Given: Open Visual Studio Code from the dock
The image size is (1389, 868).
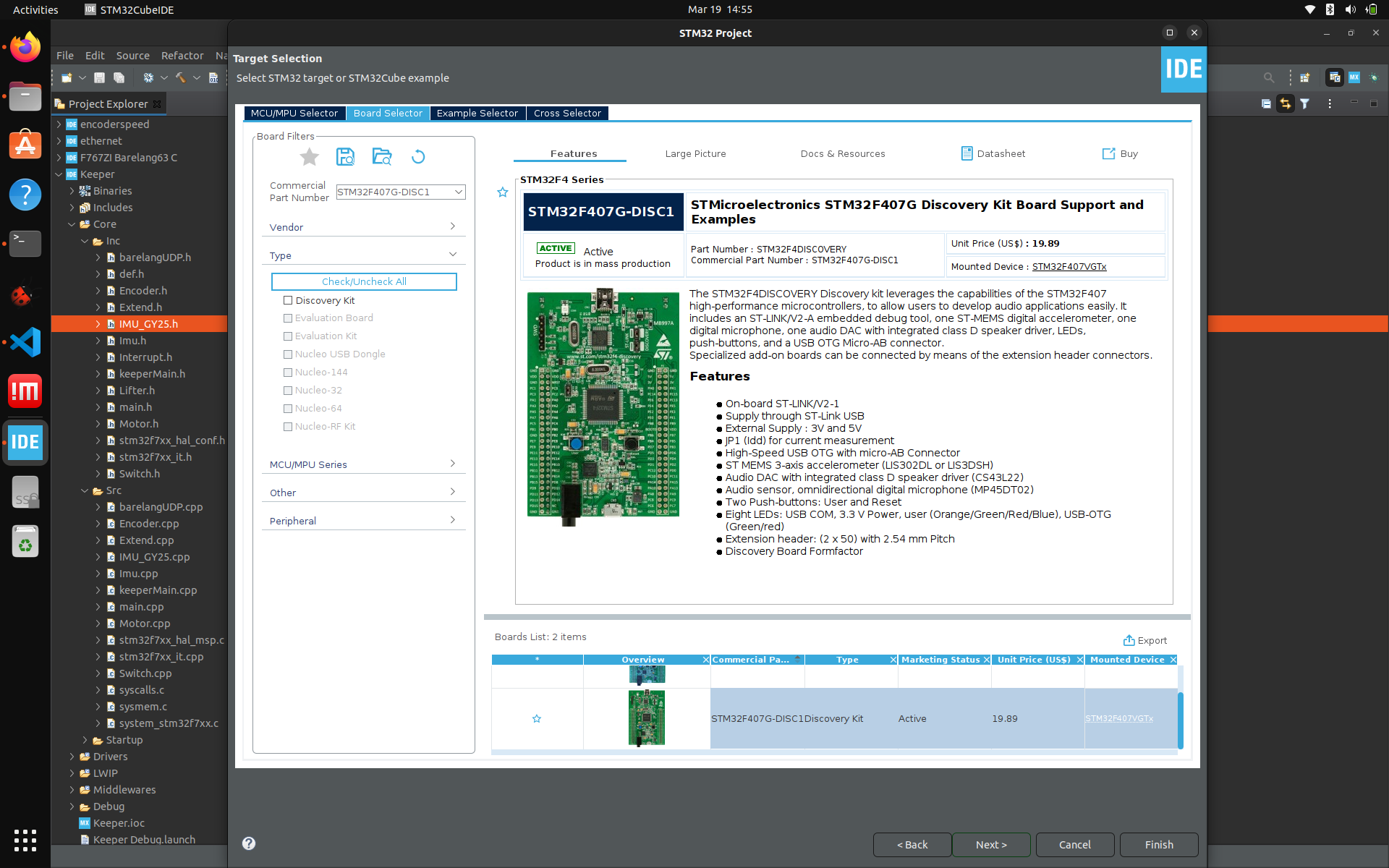Looking at the screenshot, I should (x=25, y=342).
